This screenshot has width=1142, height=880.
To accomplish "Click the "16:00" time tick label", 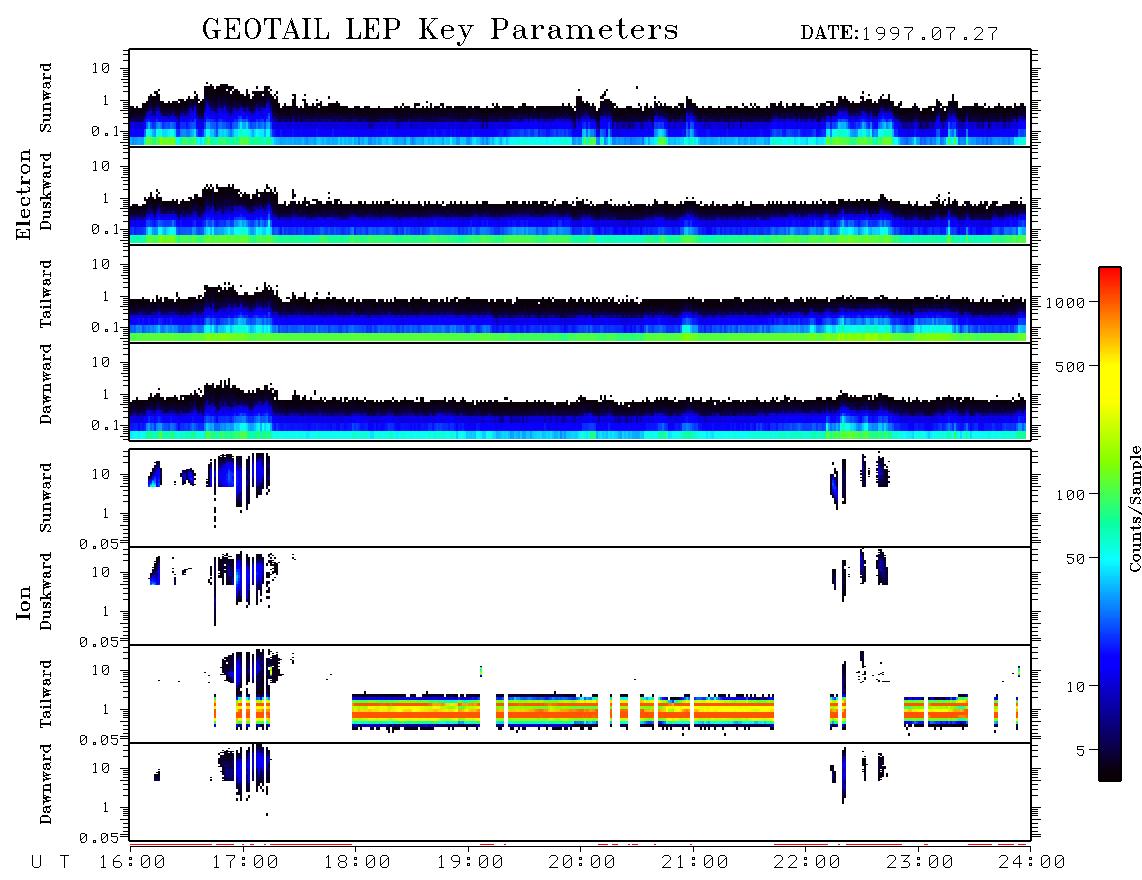I will 132,863.
